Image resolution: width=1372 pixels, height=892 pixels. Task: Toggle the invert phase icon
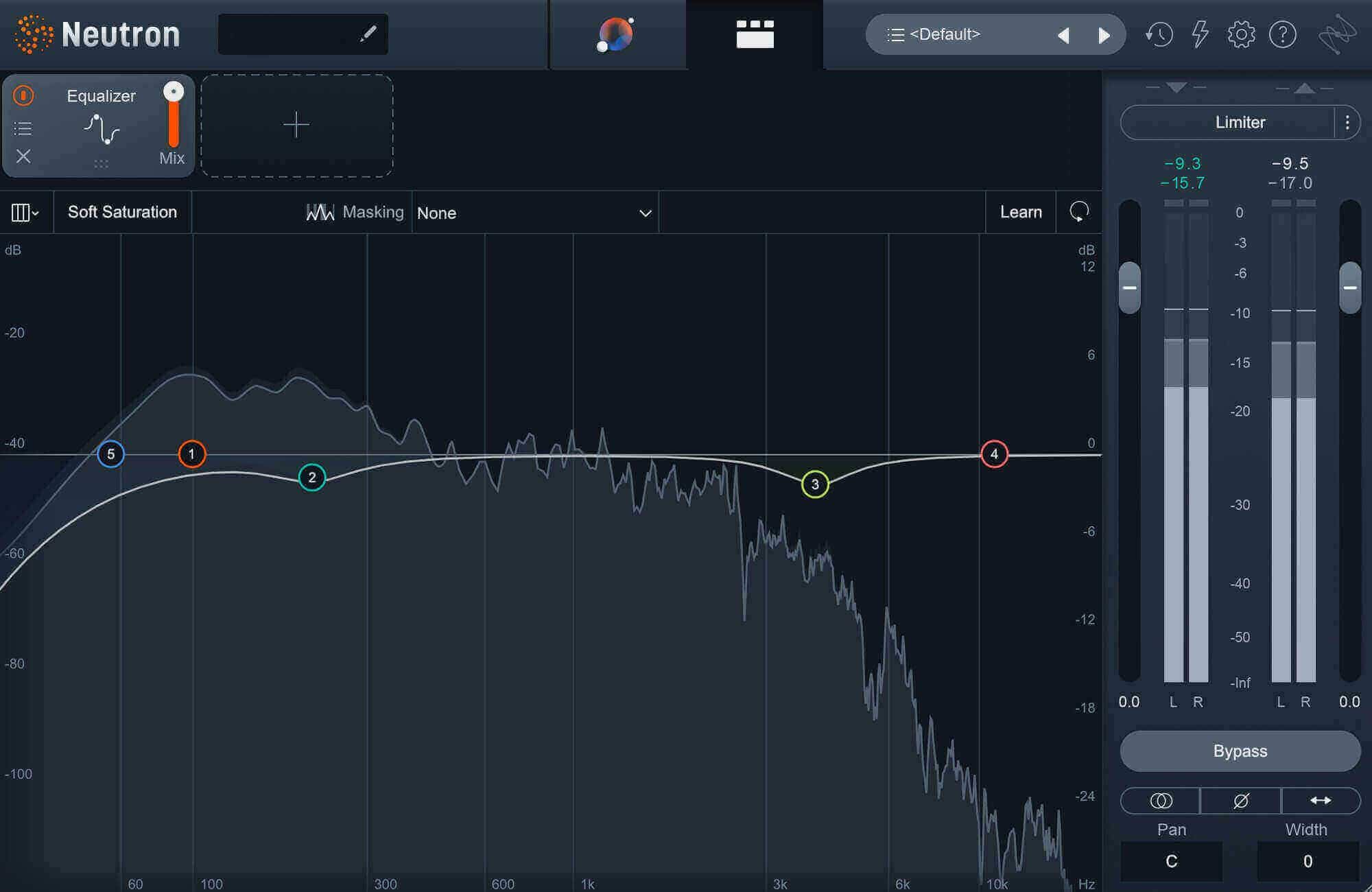click(x=1240, y=801)
